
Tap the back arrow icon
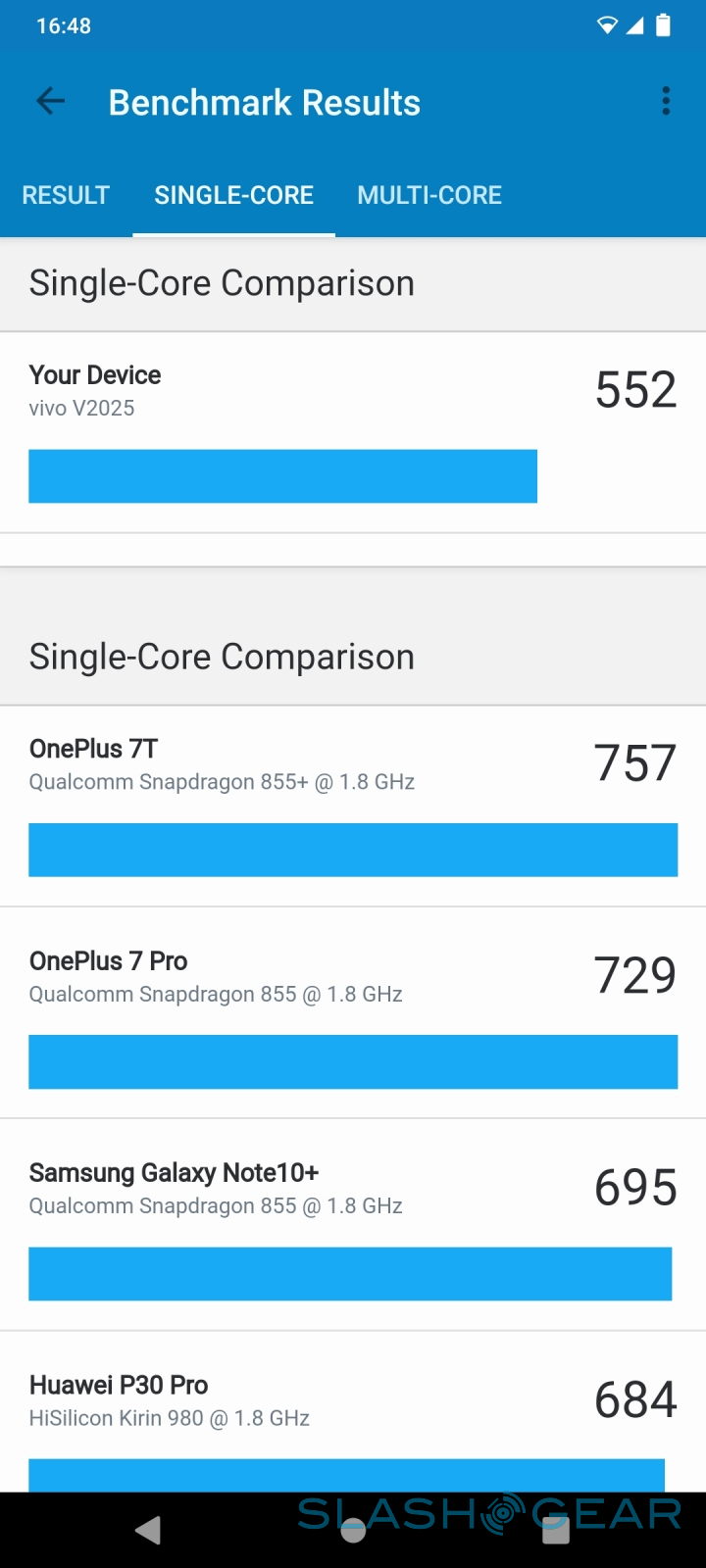coord(50,101)
